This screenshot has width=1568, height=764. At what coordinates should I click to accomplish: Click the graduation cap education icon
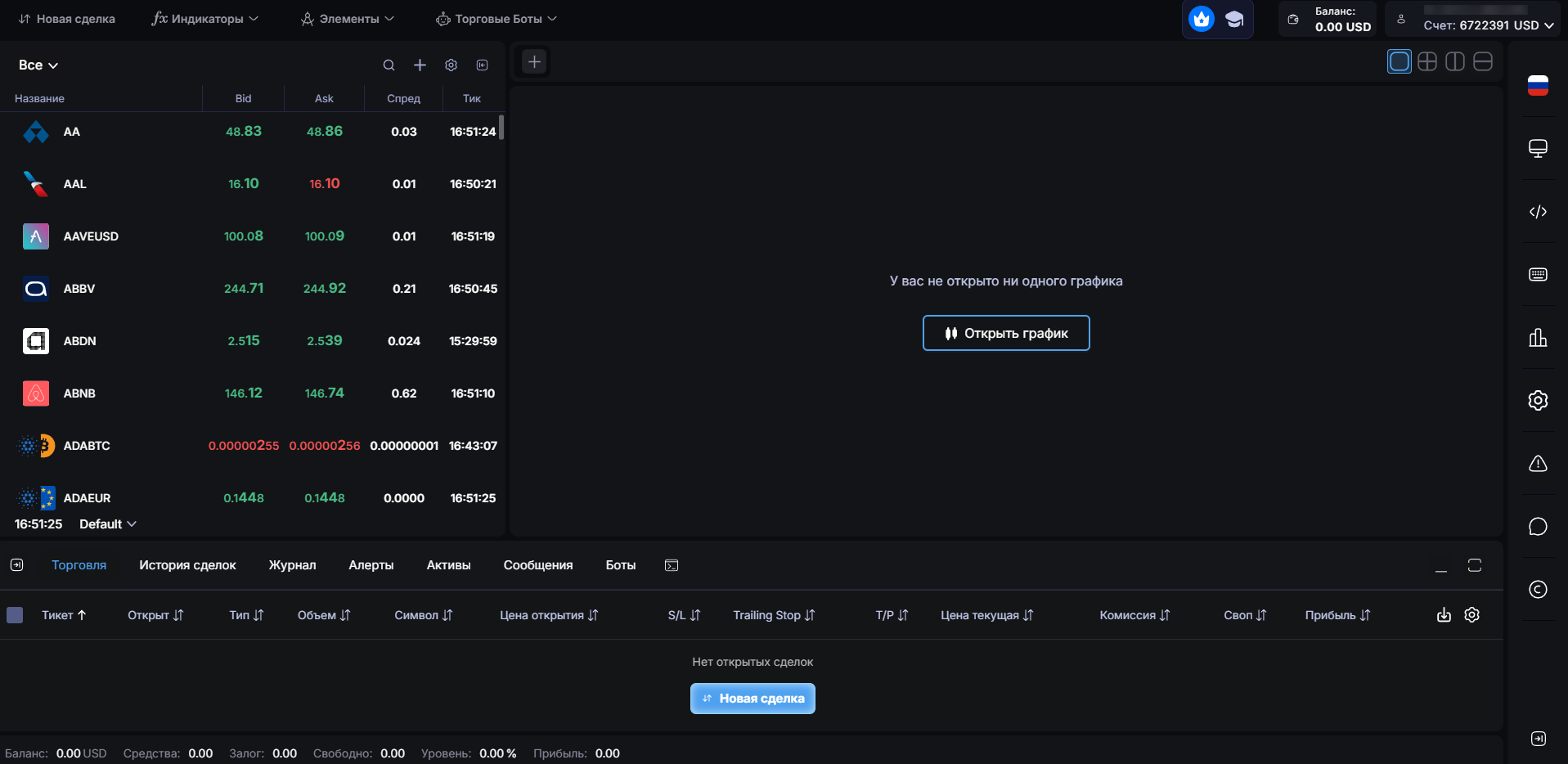tap(1234, 19)
